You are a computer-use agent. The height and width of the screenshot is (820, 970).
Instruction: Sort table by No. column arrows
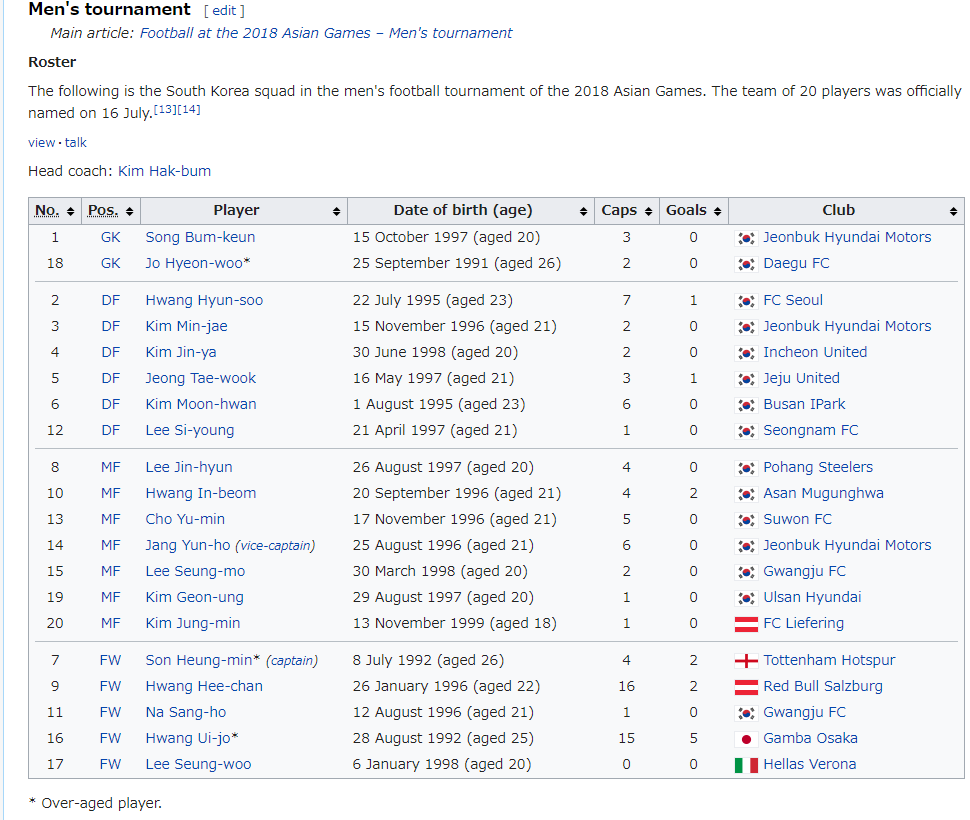(71, 211)
